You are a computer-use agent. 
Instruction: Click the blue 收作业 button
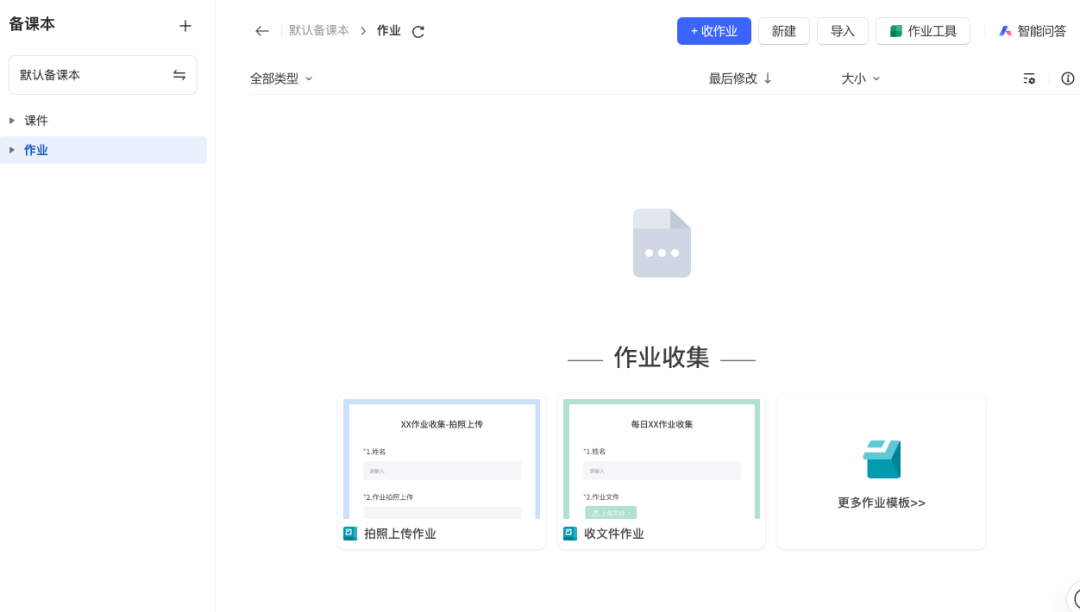click(x=713, y=31)
